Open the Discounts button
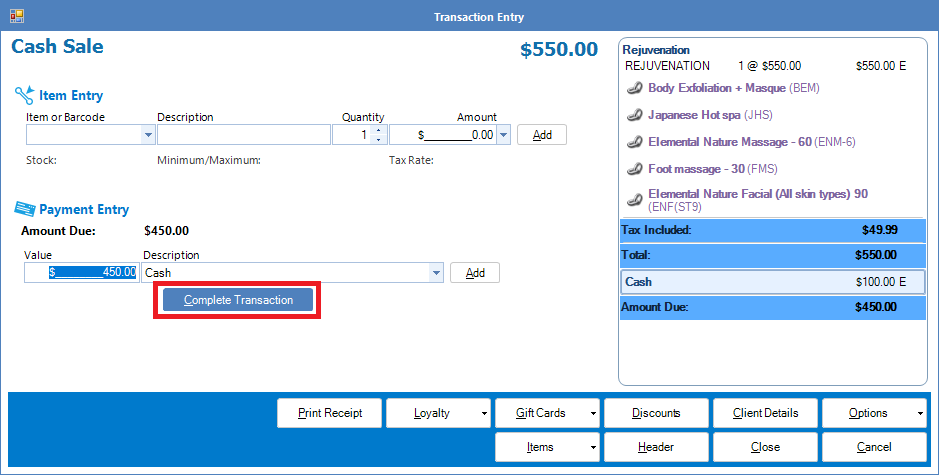 coord(656,413)
